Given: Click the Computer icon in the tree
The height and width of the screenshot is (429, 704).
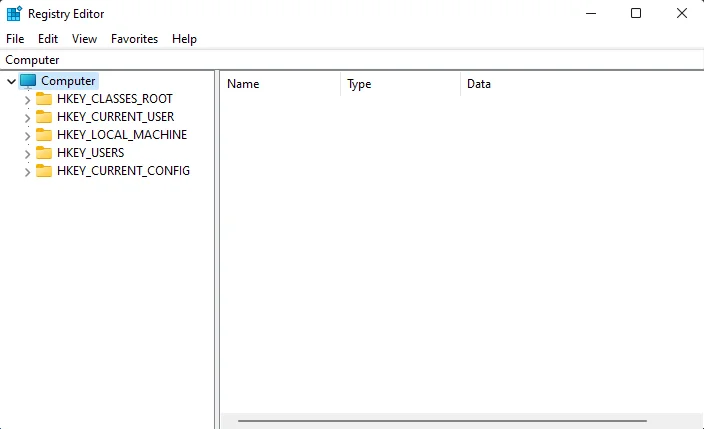Looking at the screenshot, I should [x=28, y=81].
